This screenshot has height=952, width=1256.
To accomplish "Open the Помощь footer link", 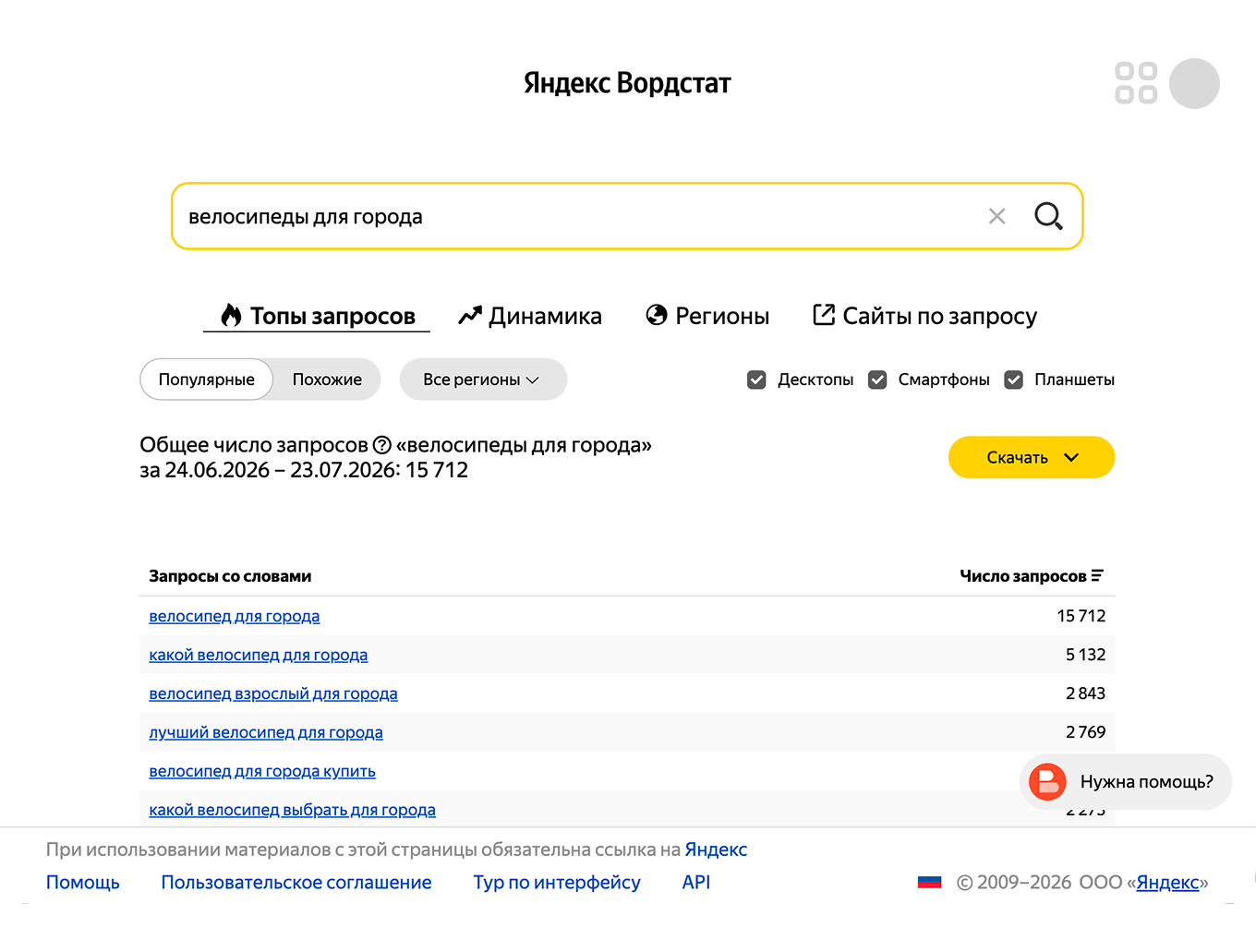I will point(83,882).
